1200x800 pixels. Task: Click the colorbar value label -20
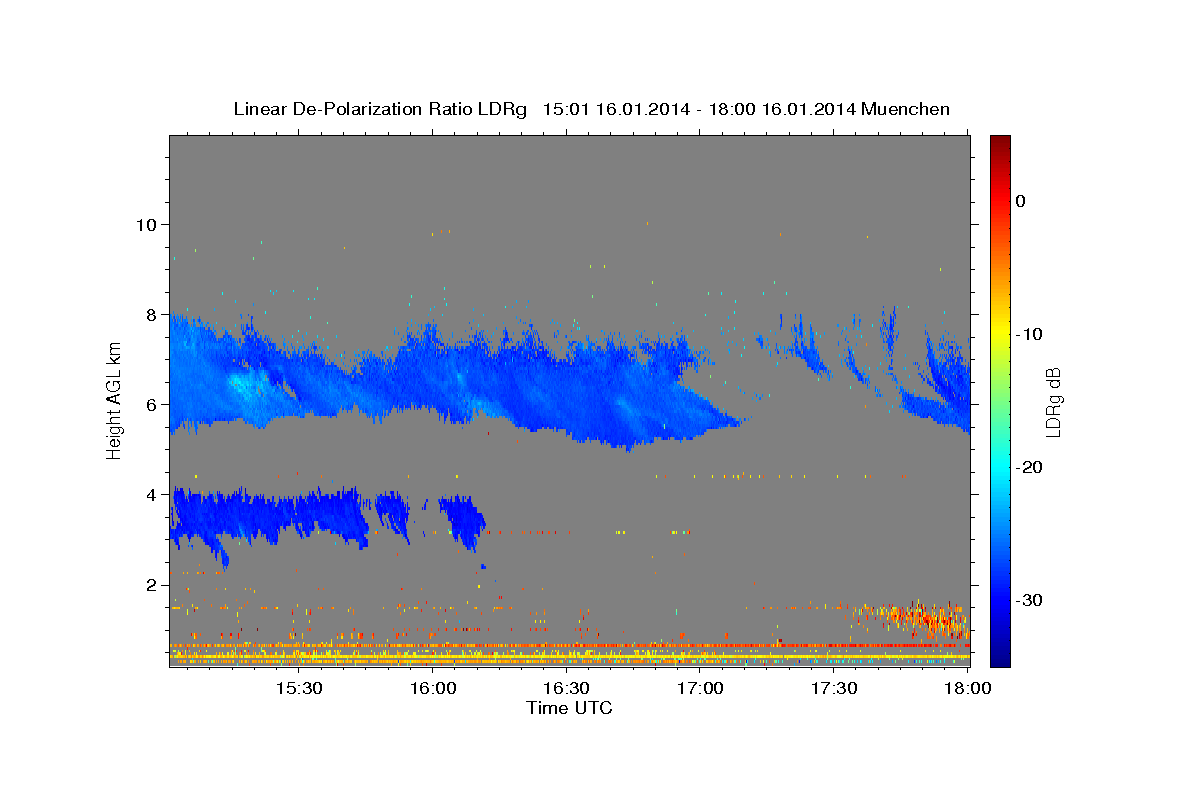click(1029, 467)
